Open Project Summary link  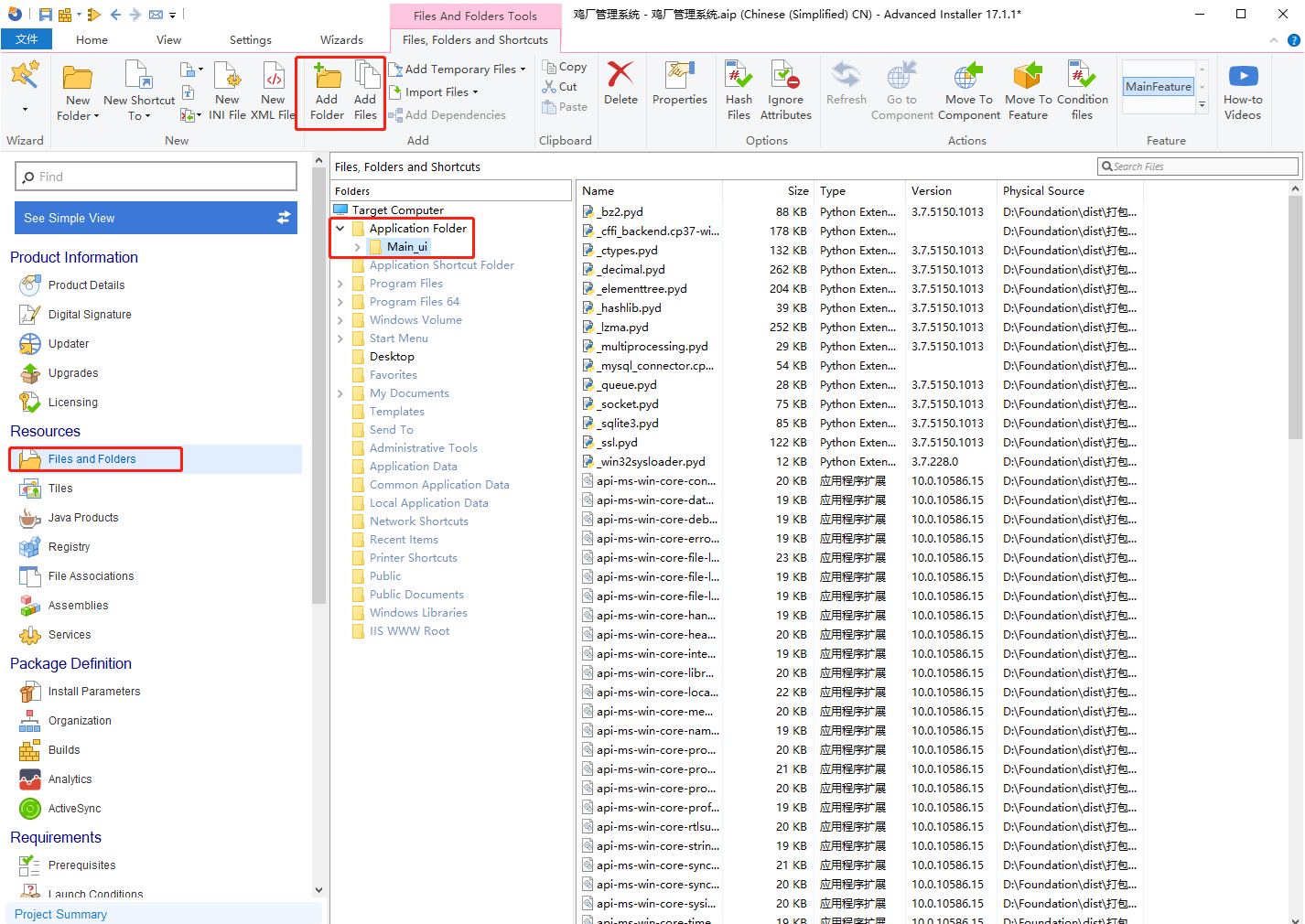coord(60,914)
